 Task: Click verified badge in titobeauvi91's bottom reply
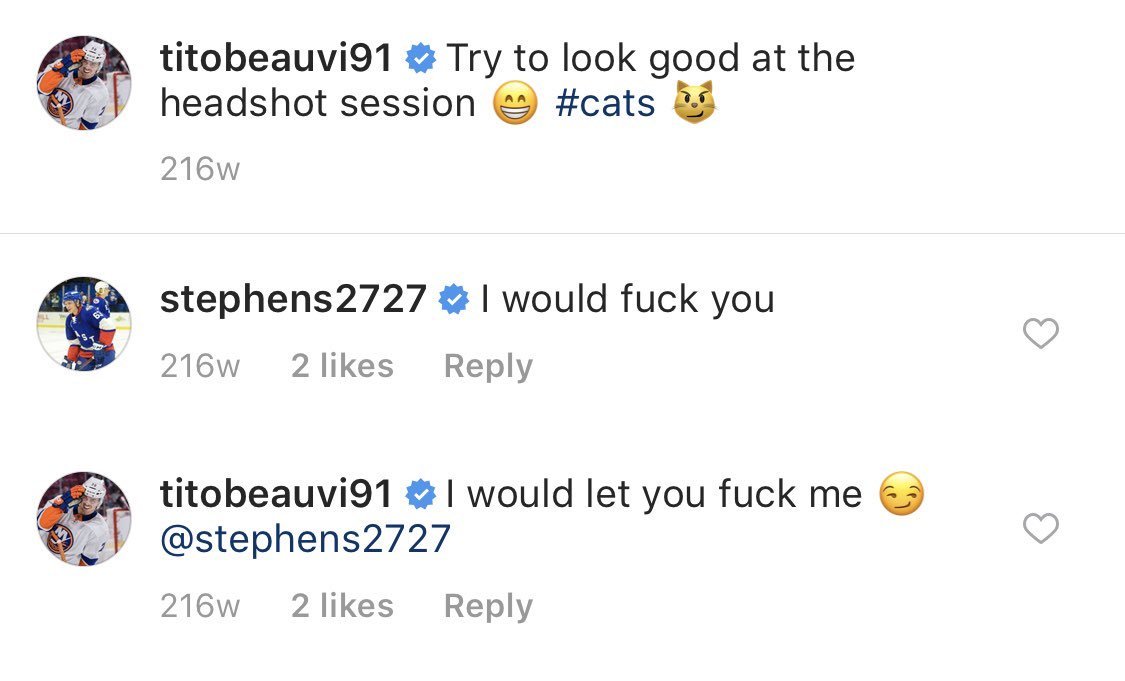tap(420, 493)
